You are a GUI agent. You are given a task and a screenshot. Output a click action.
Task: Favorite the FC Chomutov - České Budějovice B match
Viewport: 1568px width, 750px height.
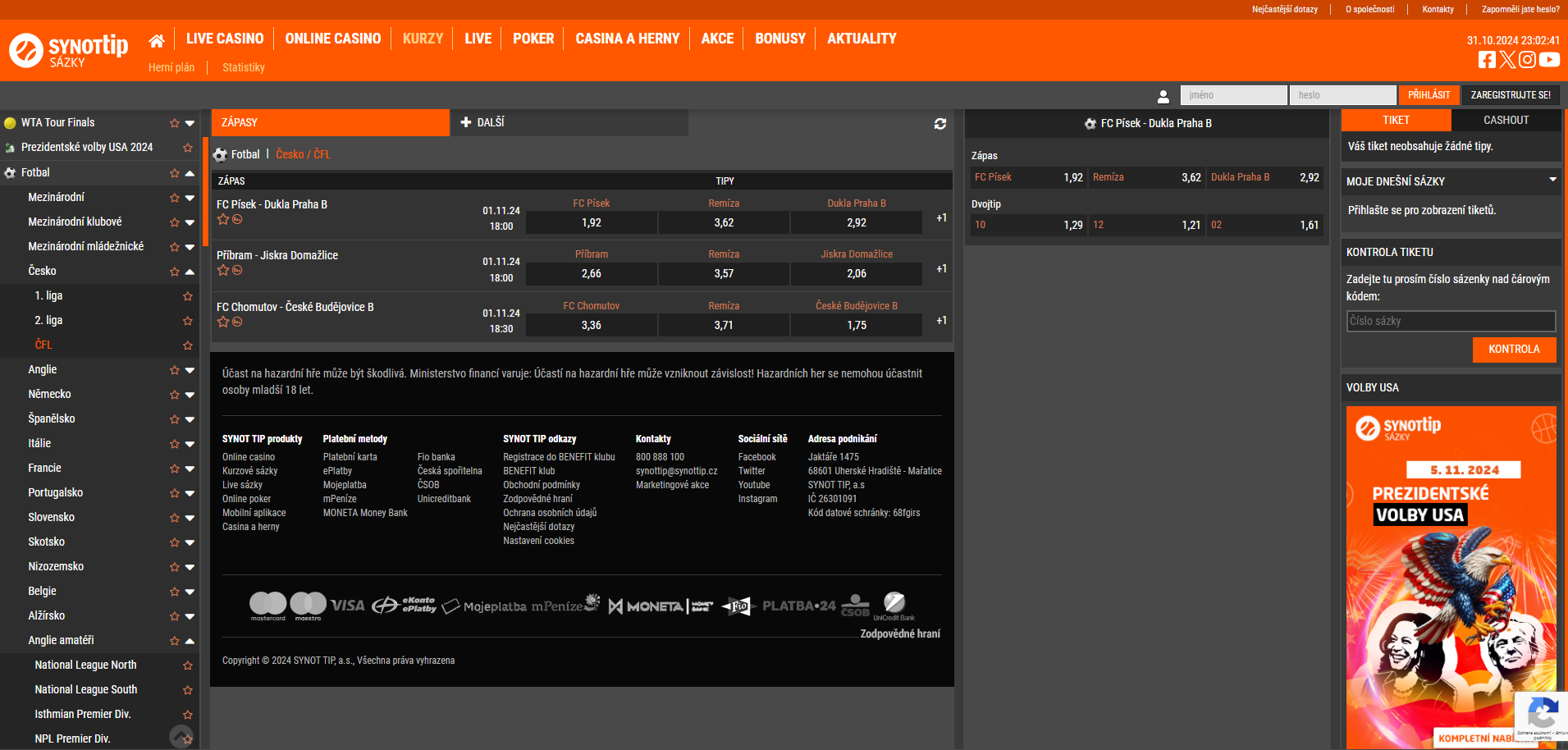click(222, 322)
